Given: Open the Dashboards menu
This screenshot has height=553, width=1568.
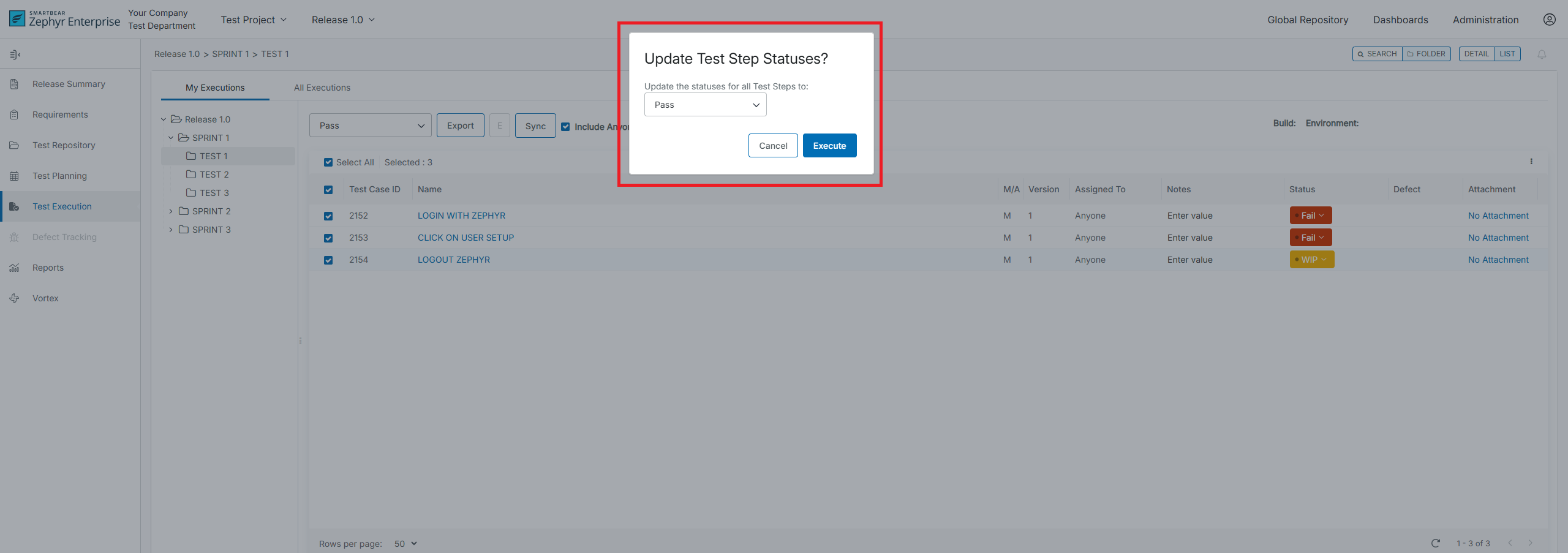Looking at the screenshot, I should (x=1400, y=20).
